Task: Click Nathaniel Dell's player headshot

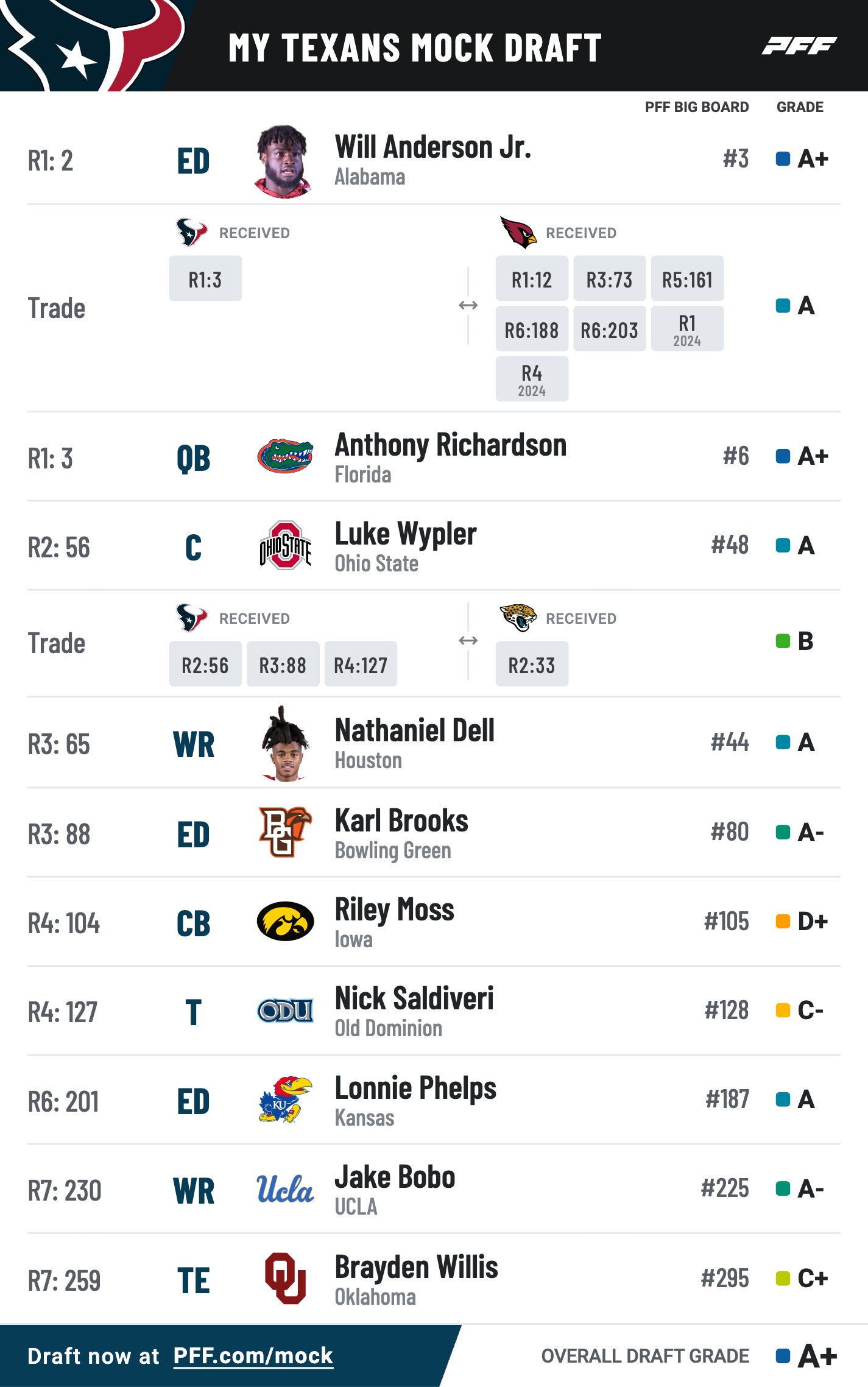Action: coord(284,744)
